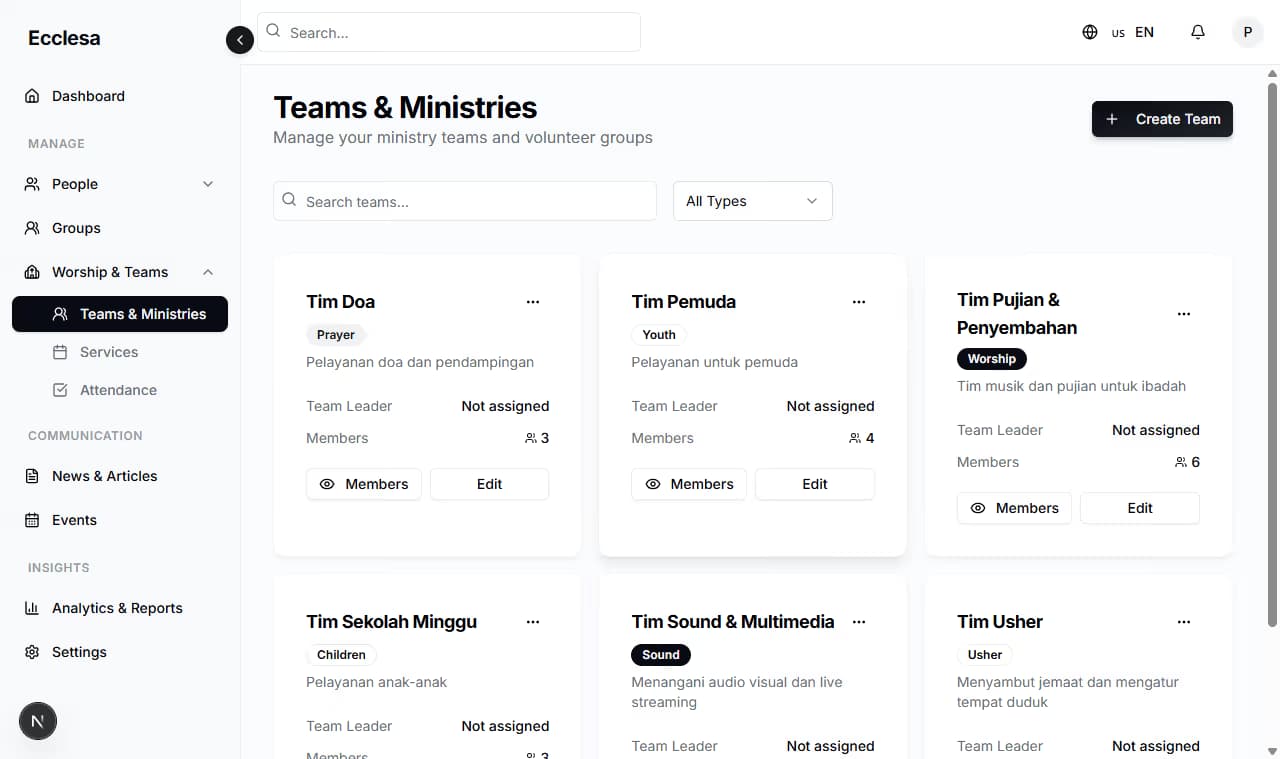
Task: Click the Tim Sekolah Minggu card title
Action: pos(392,622)
